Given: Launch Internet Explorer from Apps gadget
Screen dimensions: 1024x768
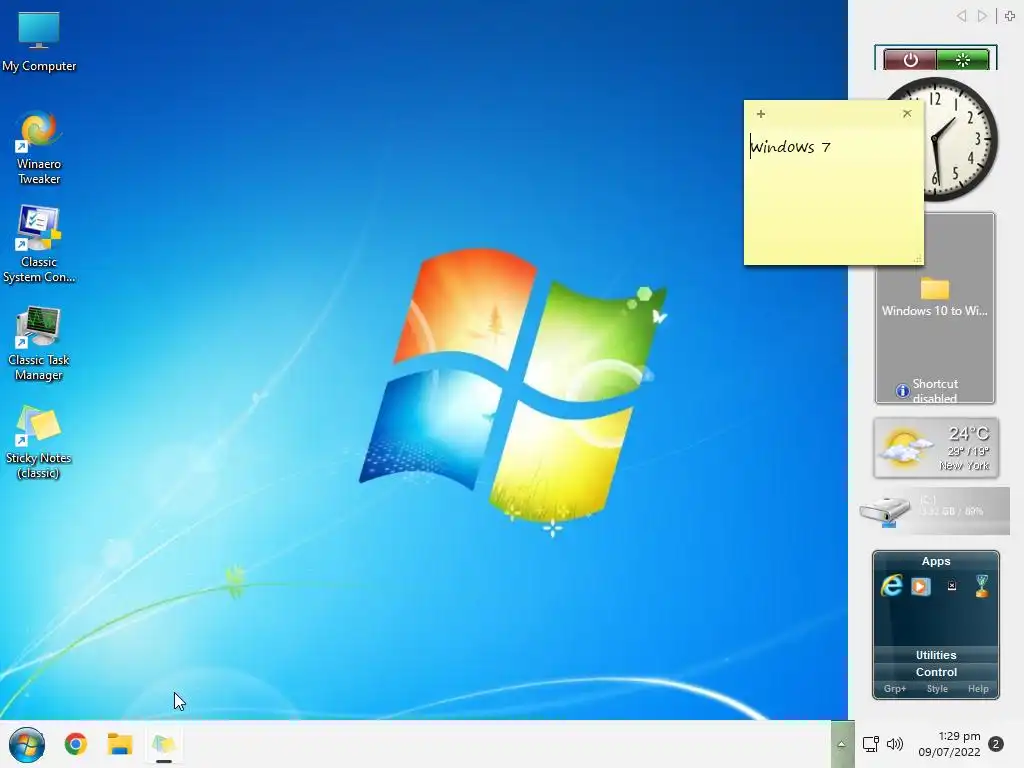Looking at the screenshot, I should click(x=891, y=585).
